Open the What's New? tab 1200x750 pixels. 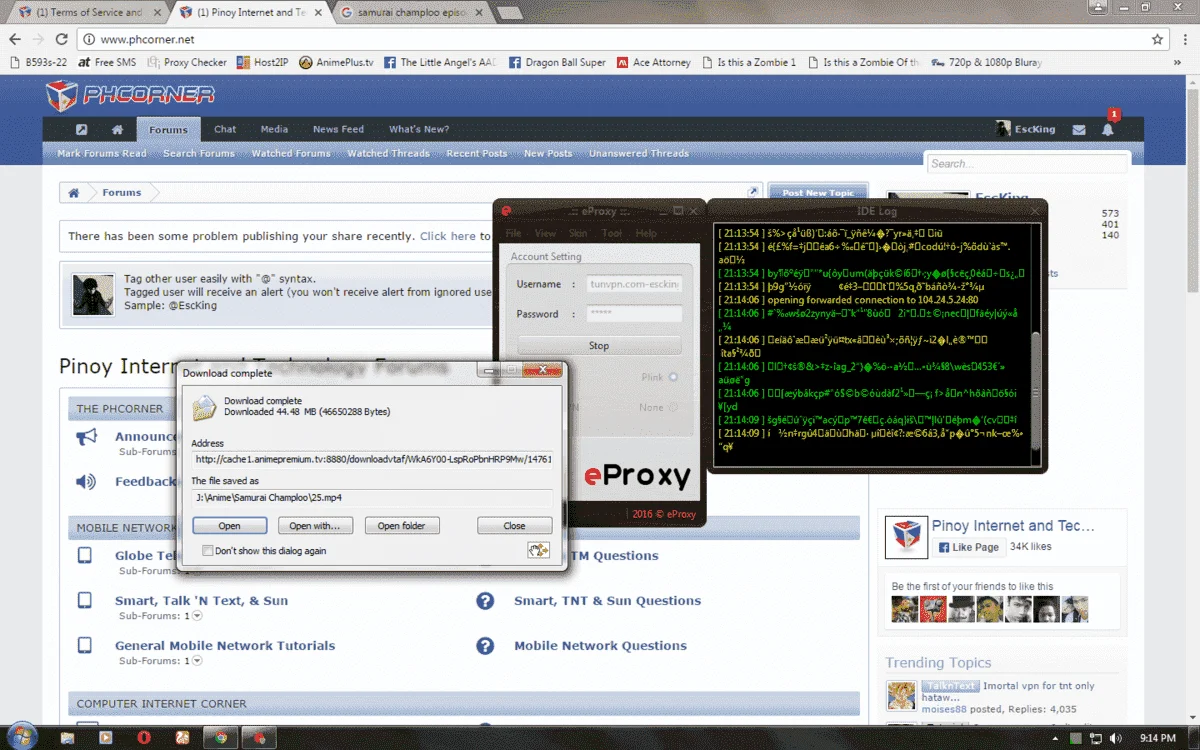(x=419, y=129)
